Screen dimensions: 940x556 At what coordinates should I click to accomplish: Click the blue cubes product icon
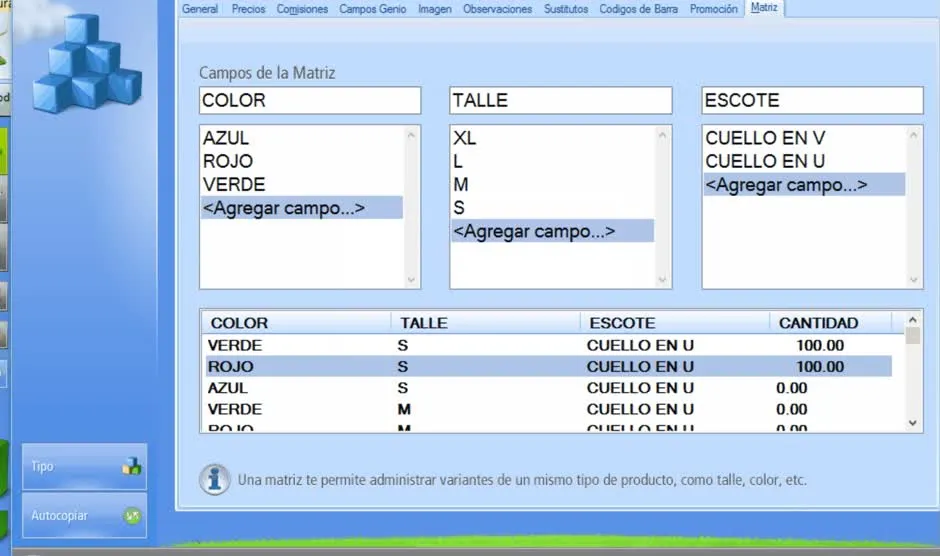(87, 63)
